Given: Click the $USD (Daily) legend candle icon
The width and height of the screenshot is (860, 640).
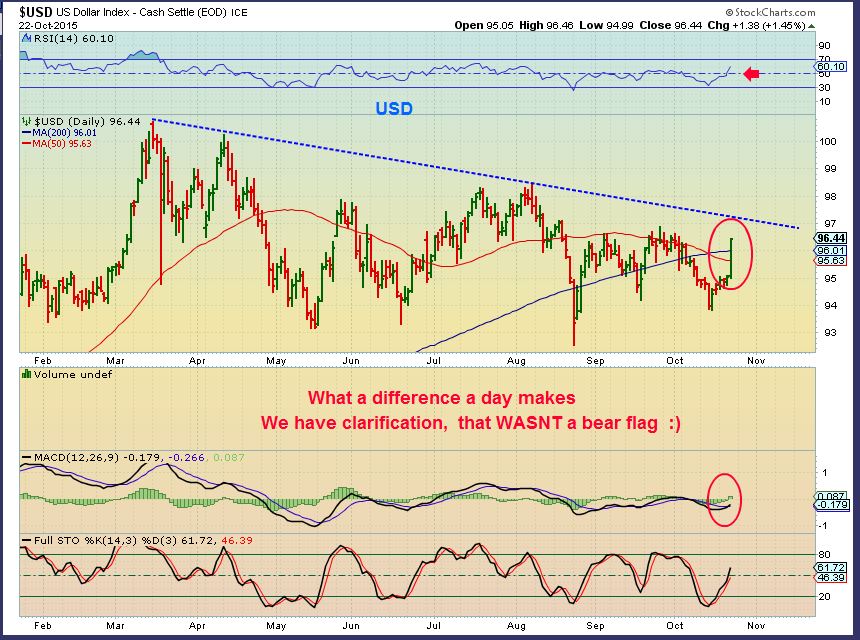Looking at the screenshot, I should point(26,122).
